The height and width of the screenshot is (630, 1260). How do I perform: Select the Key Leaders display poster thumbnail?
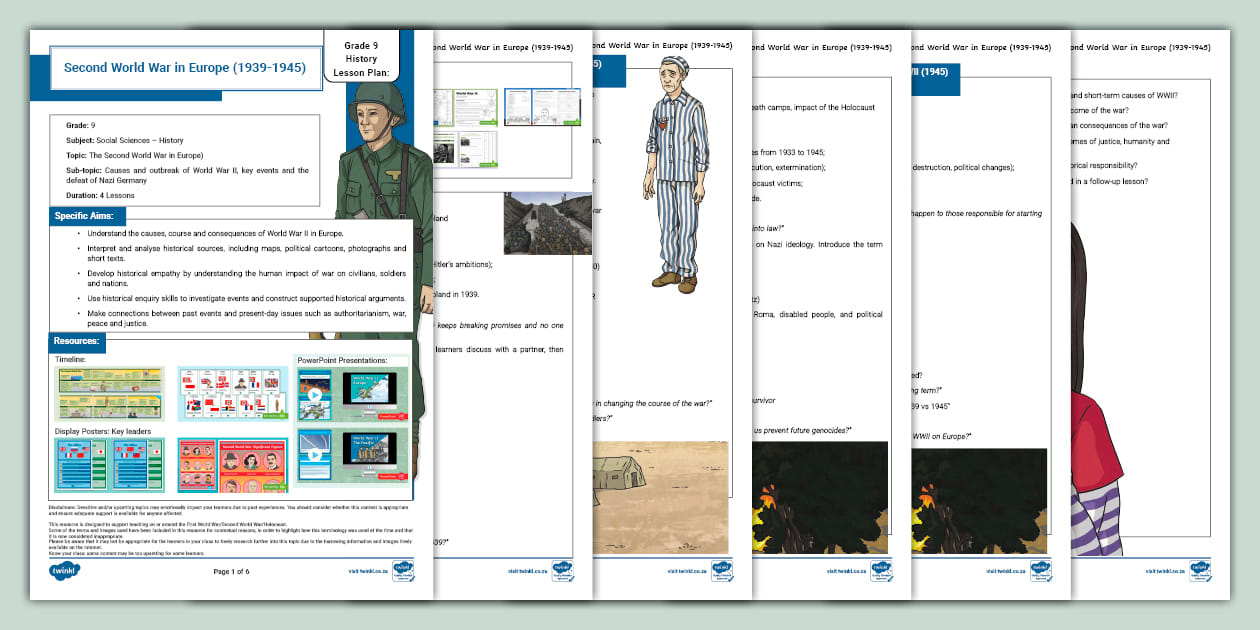click(x=109, y=464)
